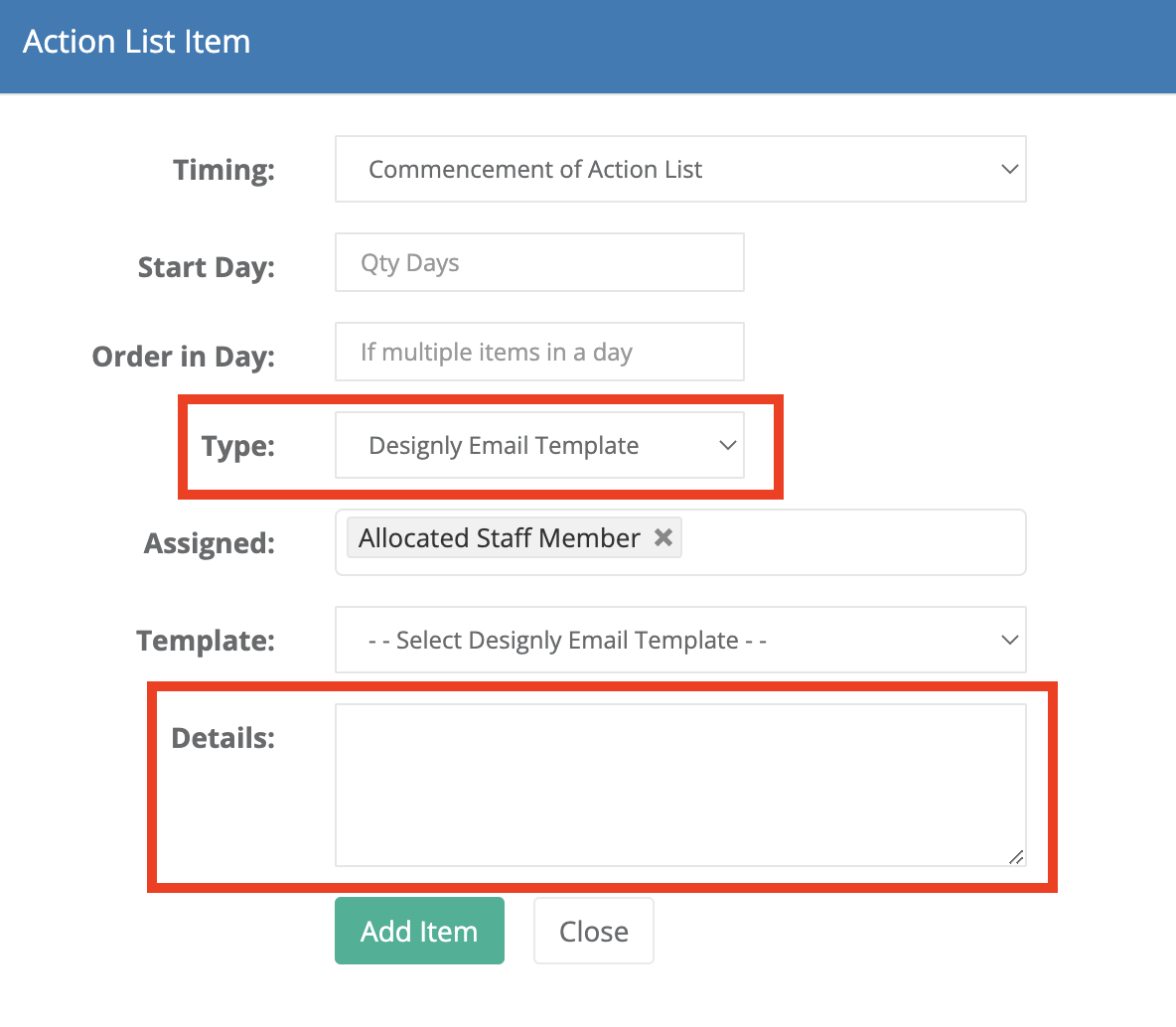Screen dimensions: 1176x1027
Task: Open the Select Designly Email Template dropdown
Action: tap(680, 640)
